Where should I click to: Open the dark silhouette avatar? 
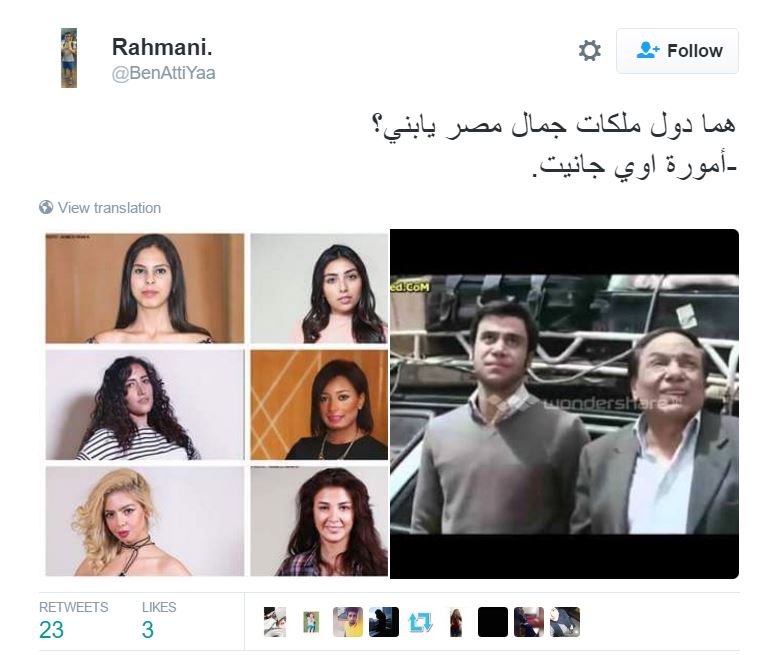pos(384,622)
